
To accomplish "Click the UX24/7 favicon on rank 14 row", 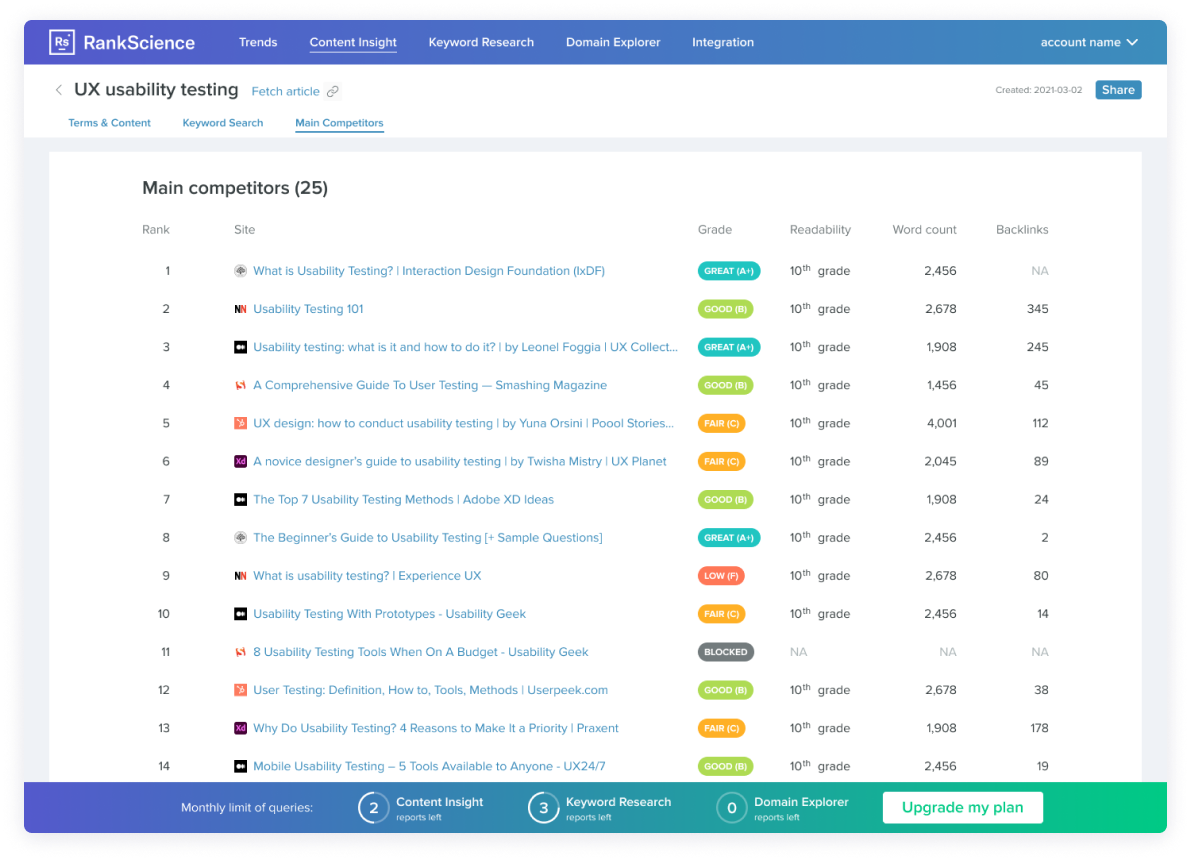I will [239, 766].
